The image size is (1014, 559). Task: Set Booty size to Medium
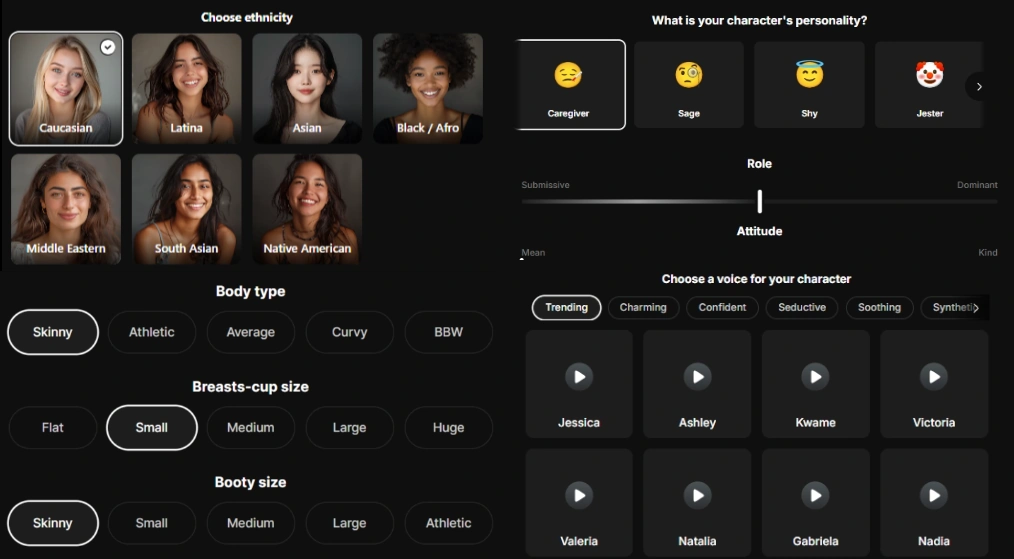(251, 523)
